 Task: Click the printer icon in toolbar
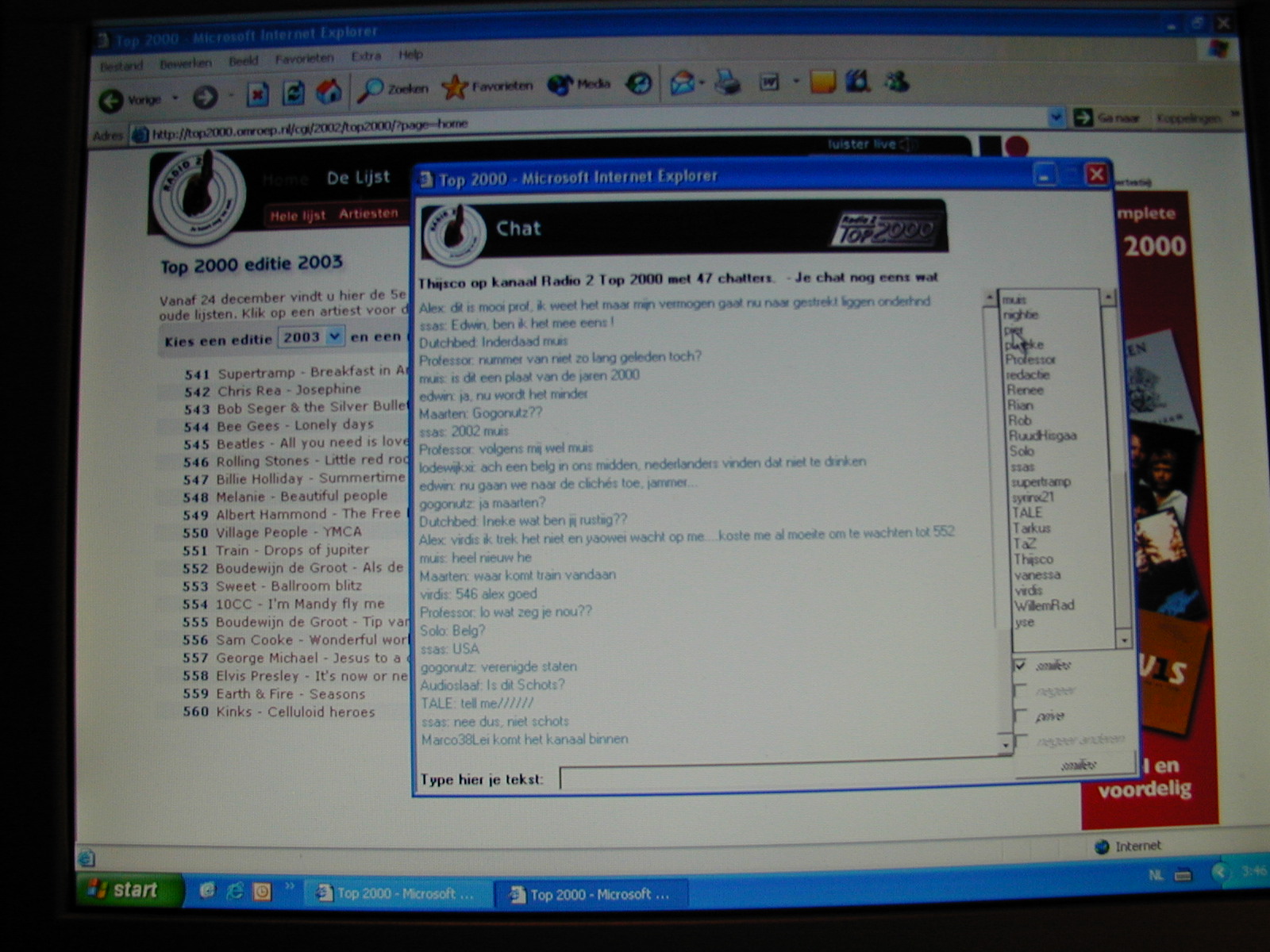coord(728,82)
